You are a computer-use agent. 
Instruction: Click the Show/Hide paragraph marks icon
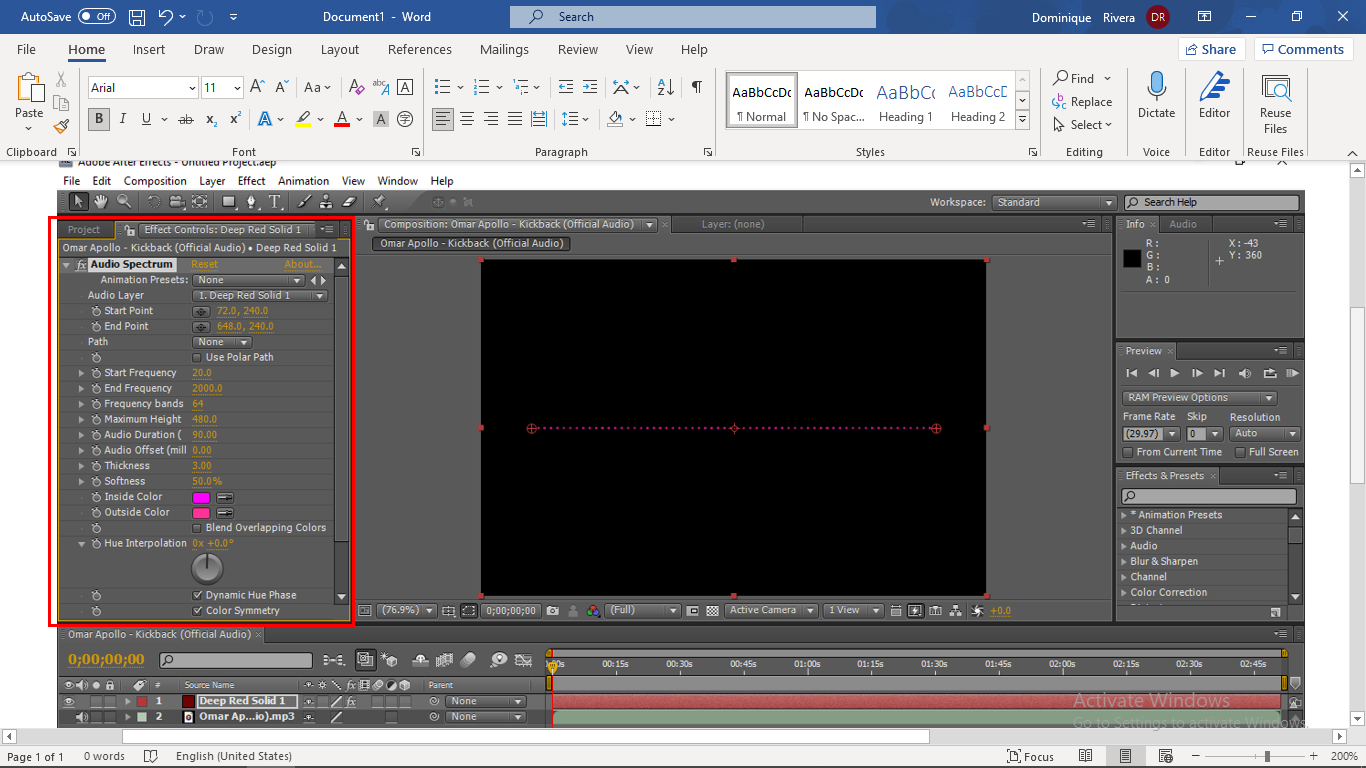[696, 87]
